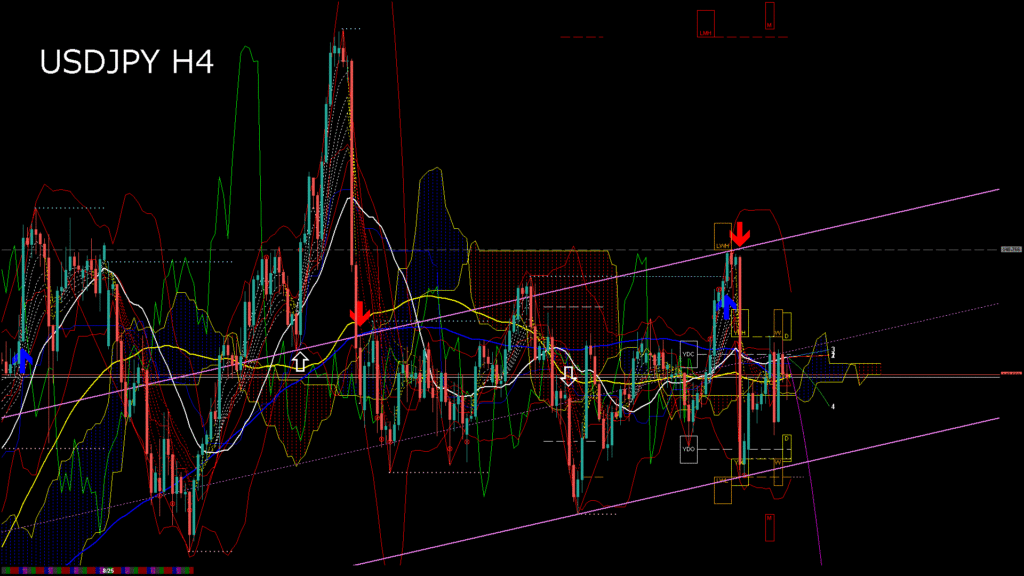Select the red current price label at right edge

click(1011, 373)
